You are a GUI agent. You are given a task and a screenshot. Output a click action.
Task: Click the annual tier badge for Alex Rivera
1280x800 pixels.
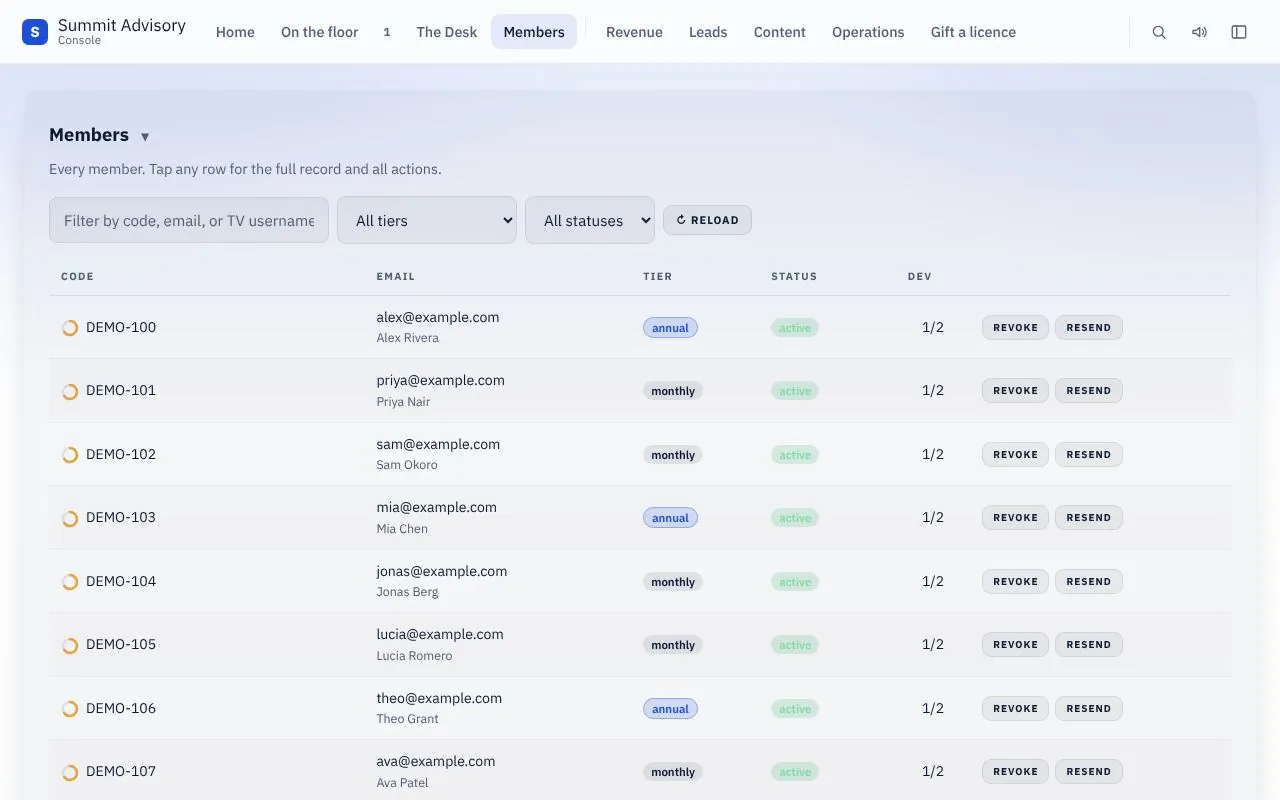pos(670,328)
